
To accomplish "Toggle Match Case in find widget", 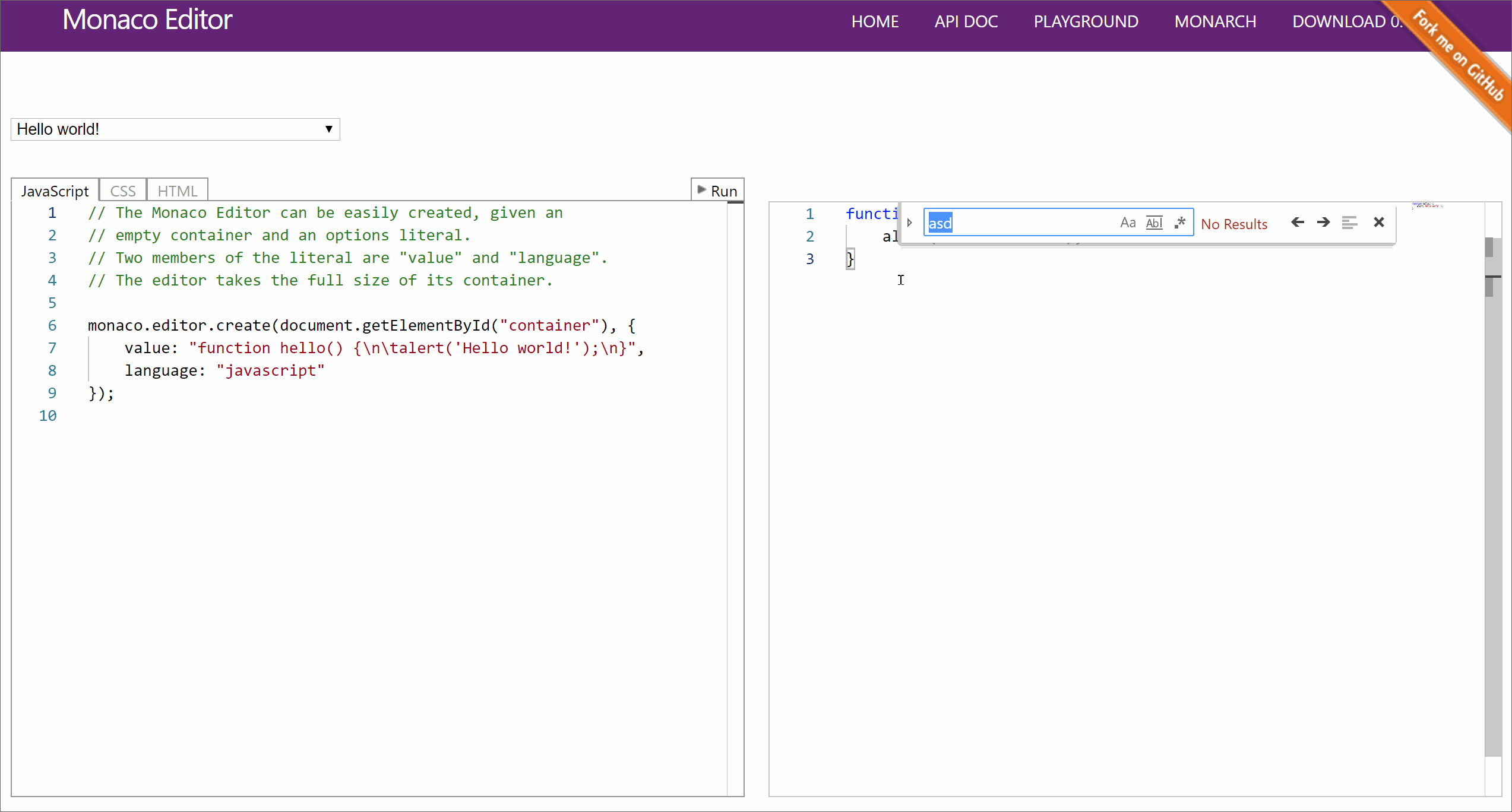I will (x=1127, y=223).
